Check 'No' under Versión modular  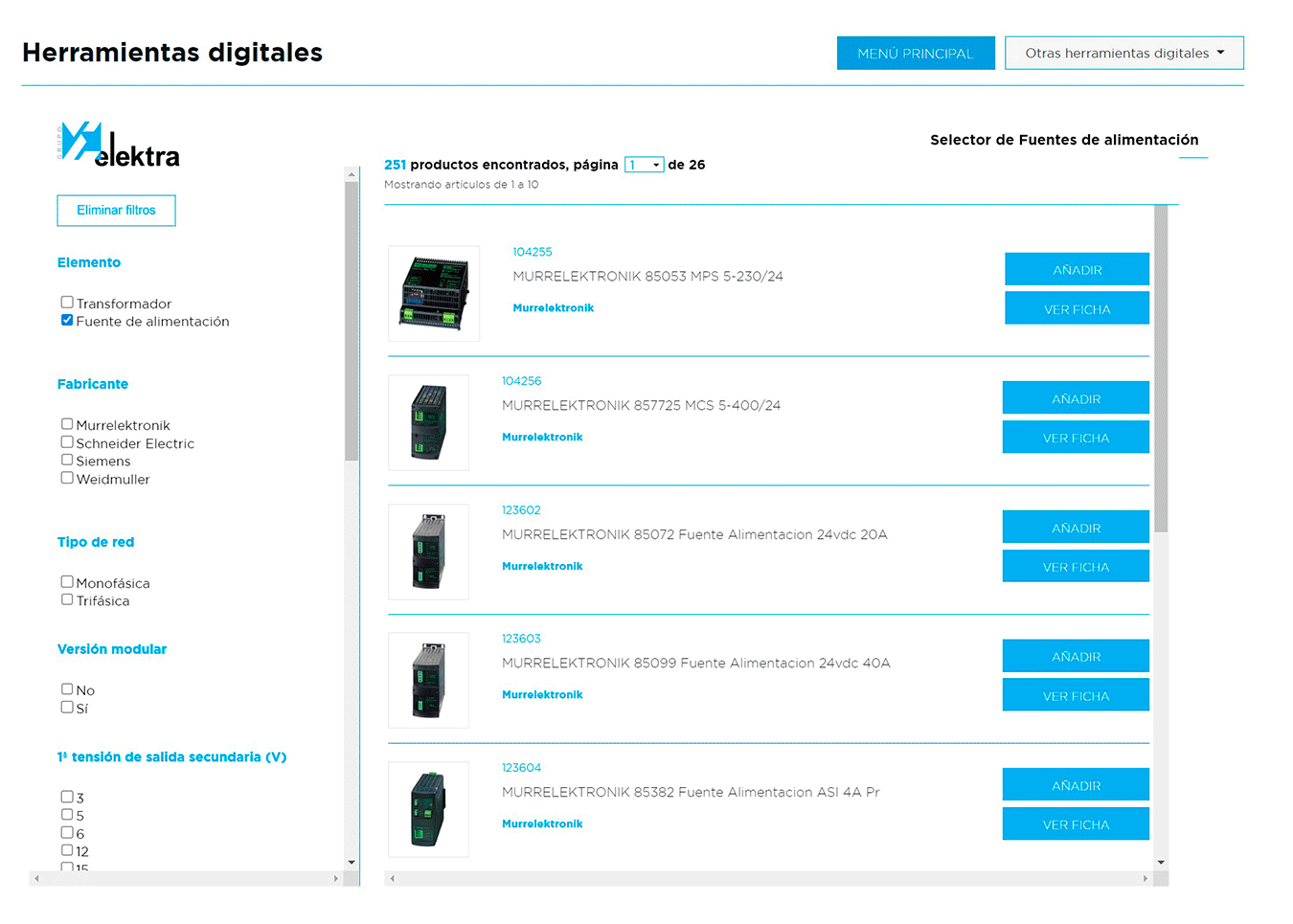(x=67, y=688)
